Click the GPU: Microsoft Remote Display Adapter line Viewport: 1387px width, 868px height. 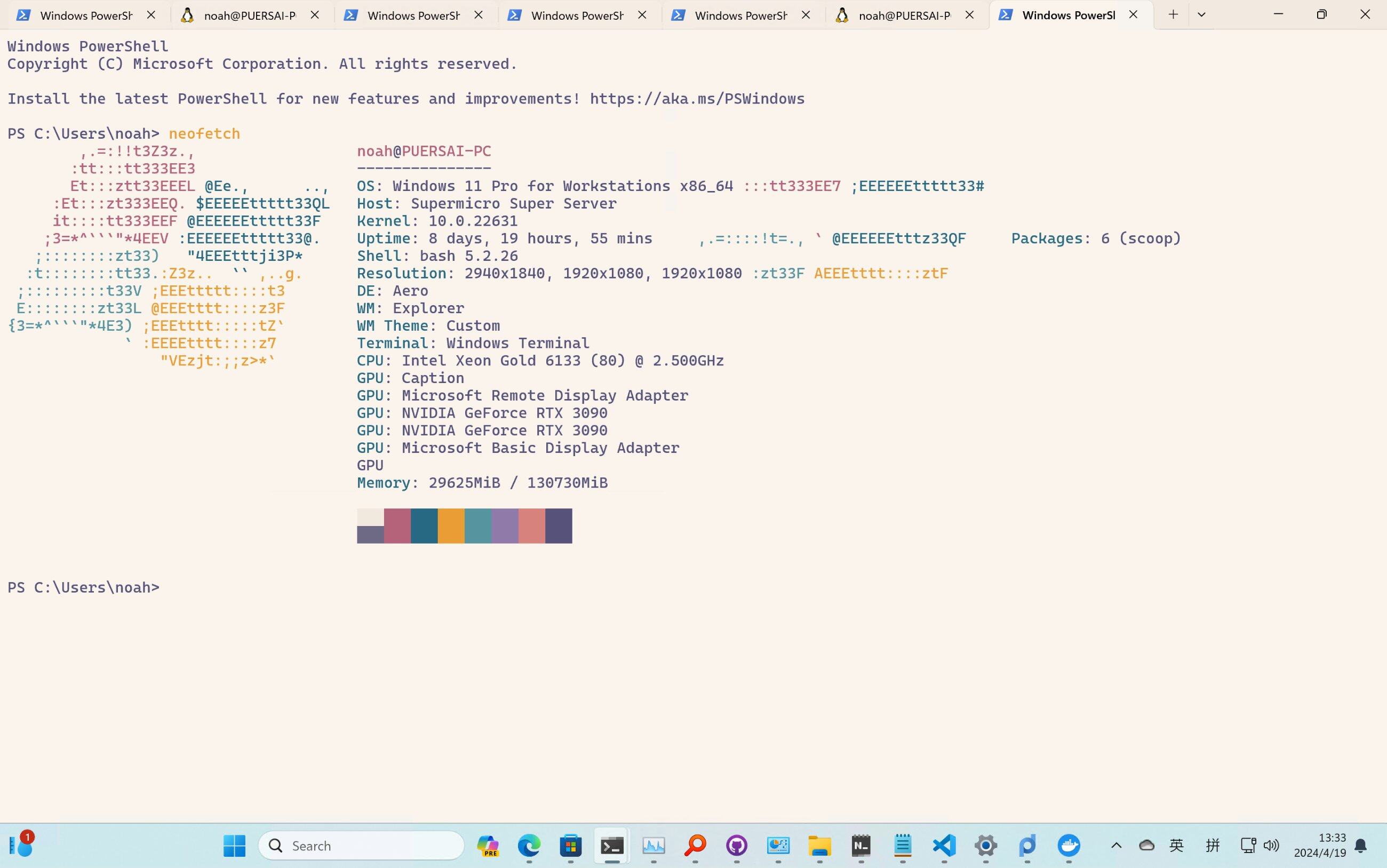[523, 395]
